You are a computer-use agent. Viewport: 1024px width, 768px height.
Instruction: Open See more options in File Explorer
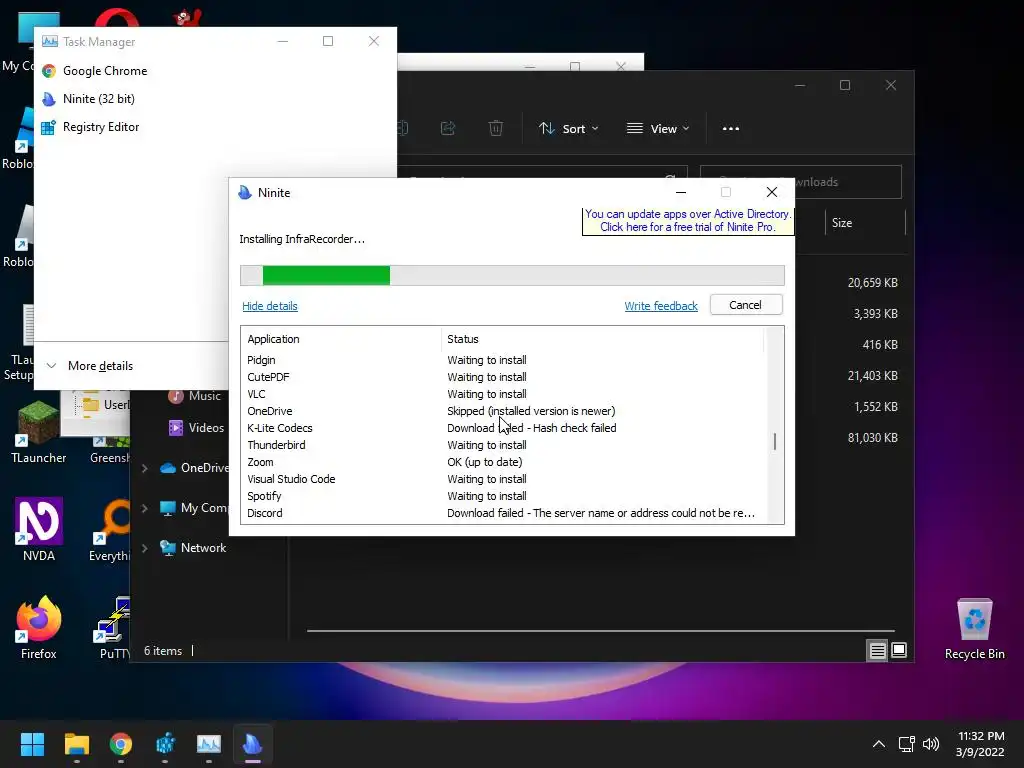[731, 129]
